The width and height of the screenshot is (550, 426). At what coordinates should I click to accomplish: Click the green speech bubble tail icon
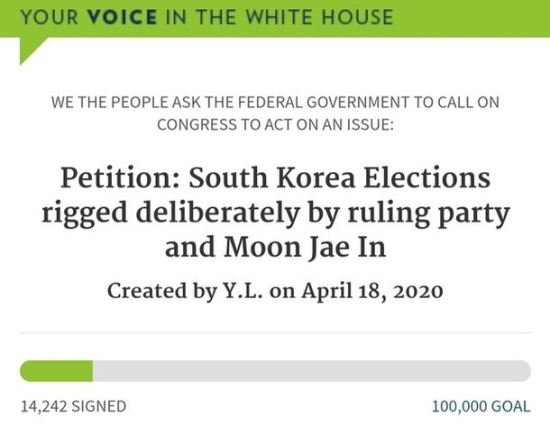[x=33, y=51]
